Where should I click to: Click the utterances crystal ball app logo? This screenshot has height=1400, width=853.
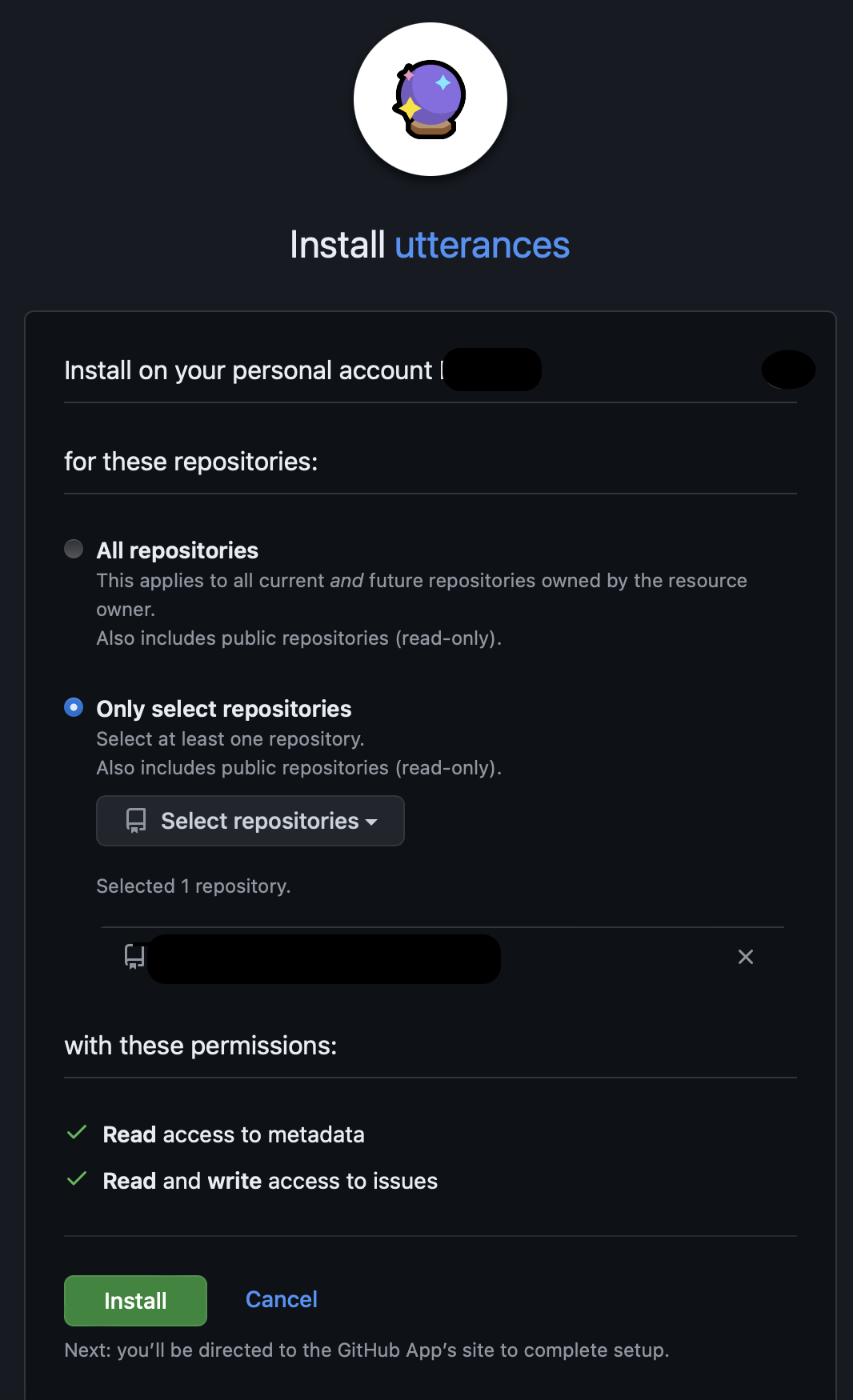point(431,99)
